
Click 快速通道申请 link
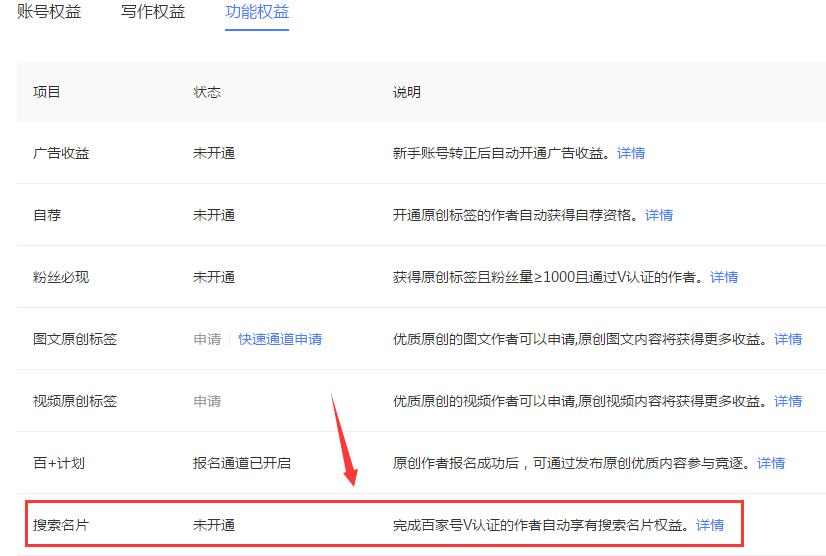click(280, 339)
